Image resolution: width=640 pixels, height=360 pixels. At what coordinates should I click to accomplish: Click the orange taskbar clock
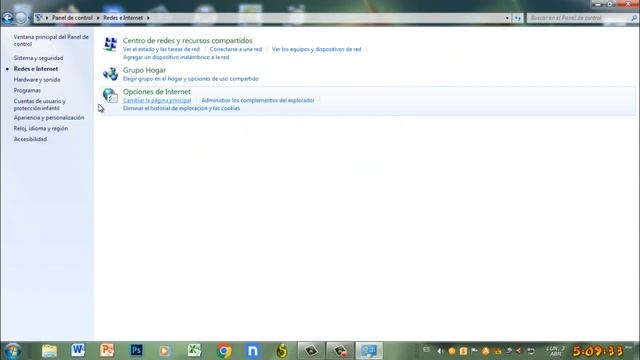(x=598, y=351)
